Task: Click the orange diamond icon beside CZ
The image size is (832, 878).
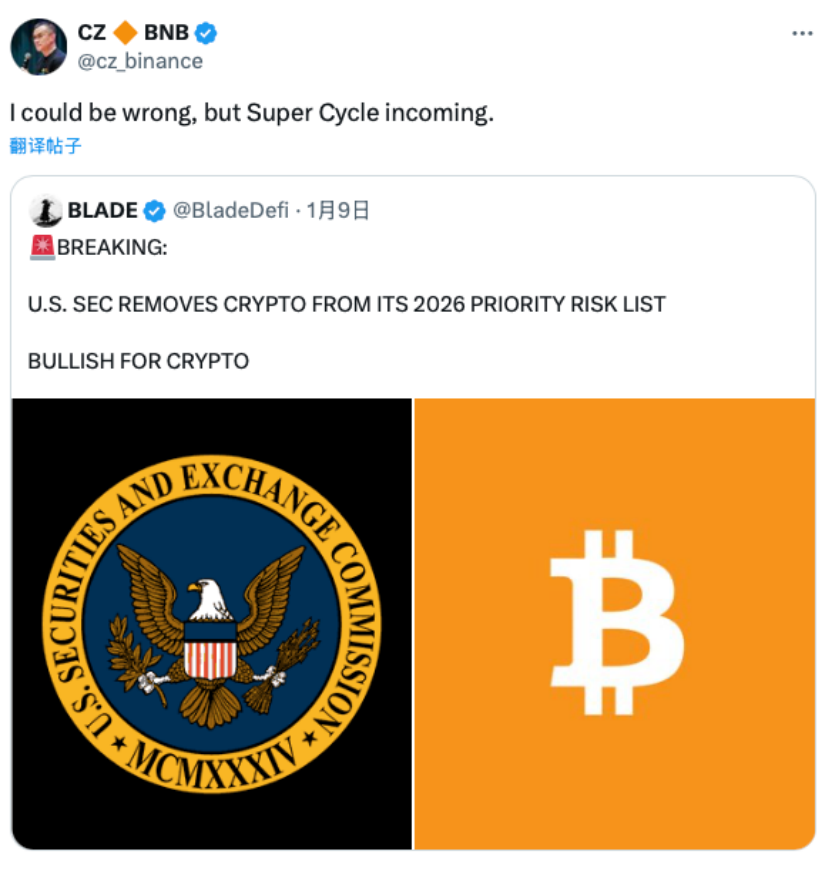Action: click(x=124, y=33)
